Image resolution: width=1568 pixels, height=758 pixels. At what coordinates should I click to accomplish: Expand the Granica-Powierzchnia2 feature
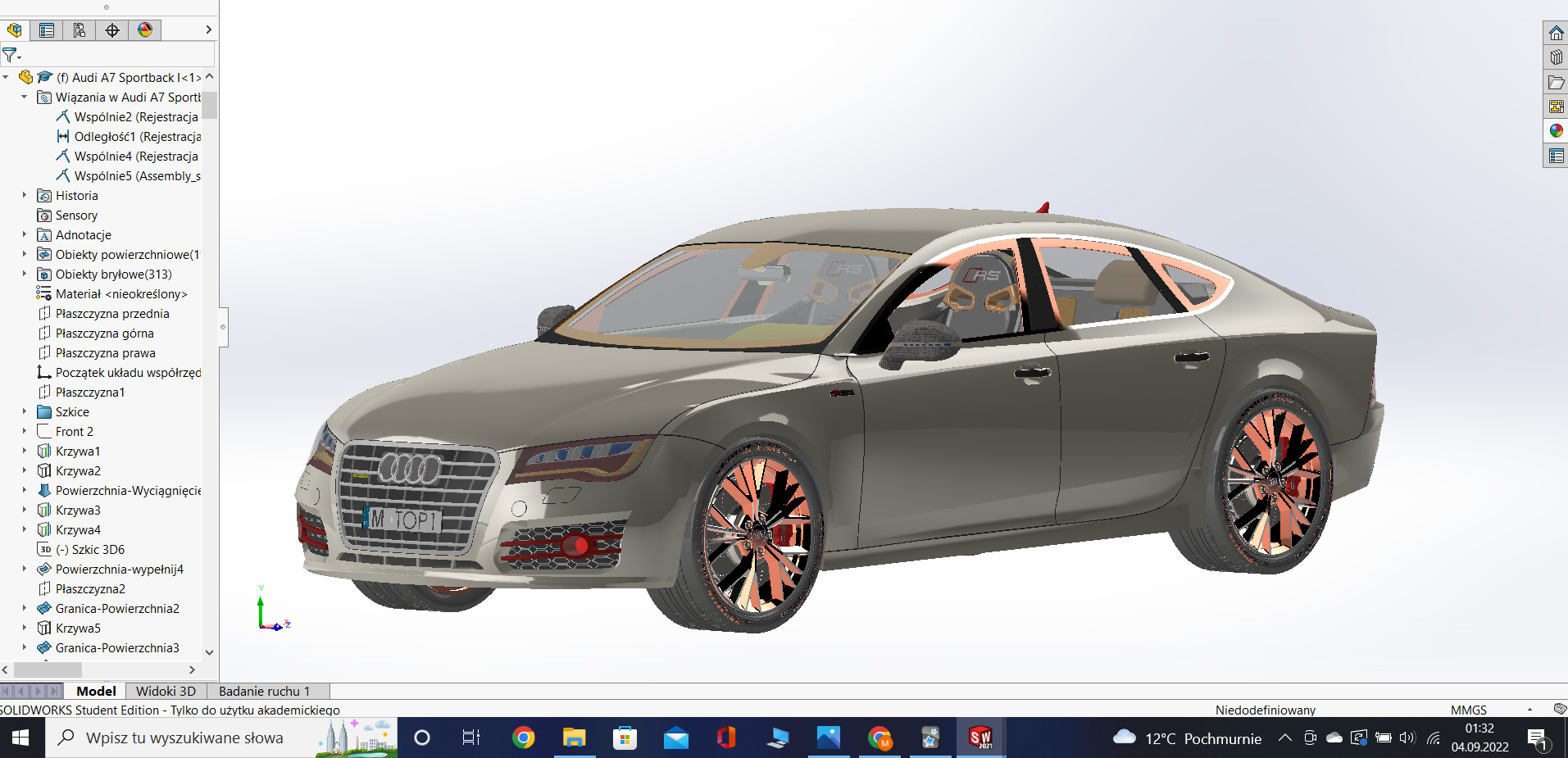(x=24, y=608)
